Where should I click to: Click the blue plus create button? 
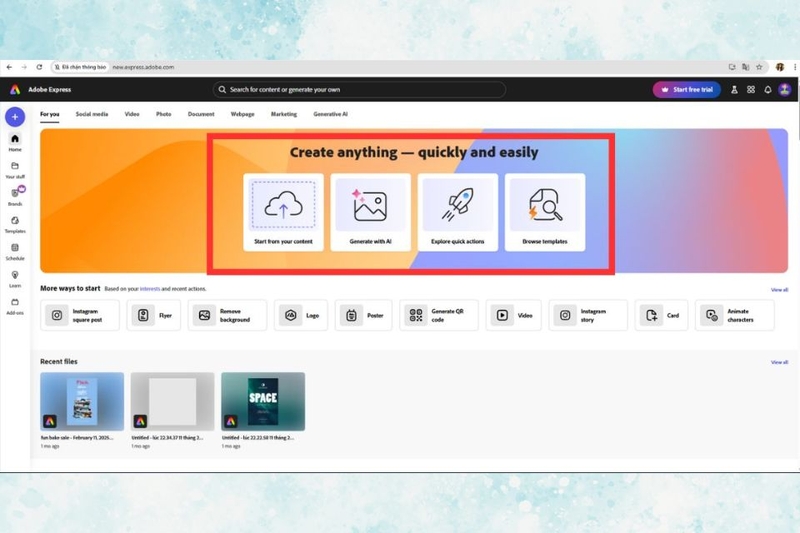(x=15, y=117)
